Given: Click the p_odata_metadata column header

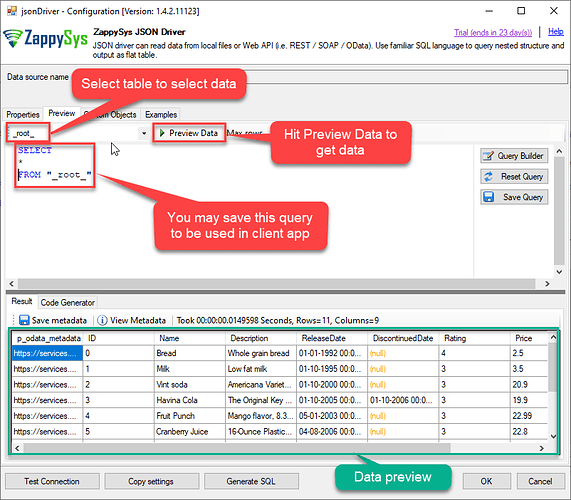Looking at the screenshot, I should click(47, 338).
